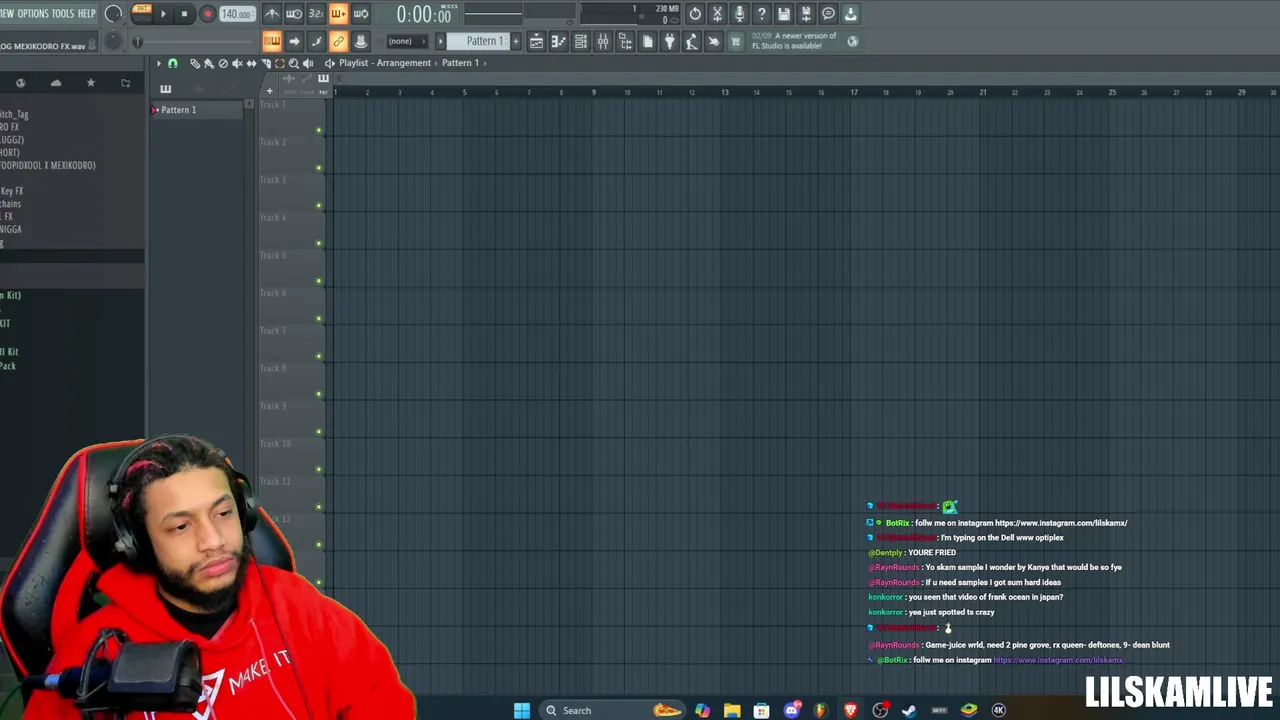This screenshot has width=1280, height=720.
Task: Click the master volume knob
Action: point(113,14)
